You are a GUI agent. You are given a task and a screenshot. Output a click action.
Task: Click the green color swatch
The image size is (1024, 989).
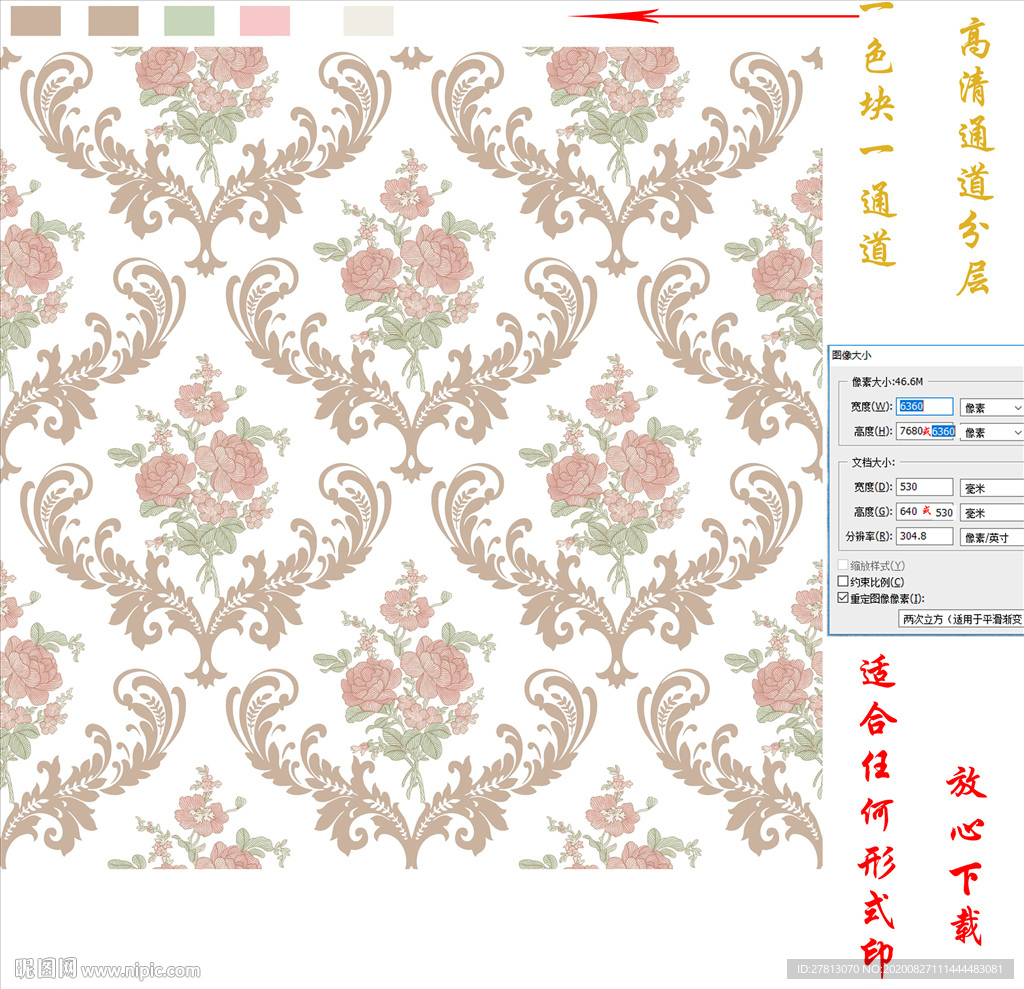[189, 21]
